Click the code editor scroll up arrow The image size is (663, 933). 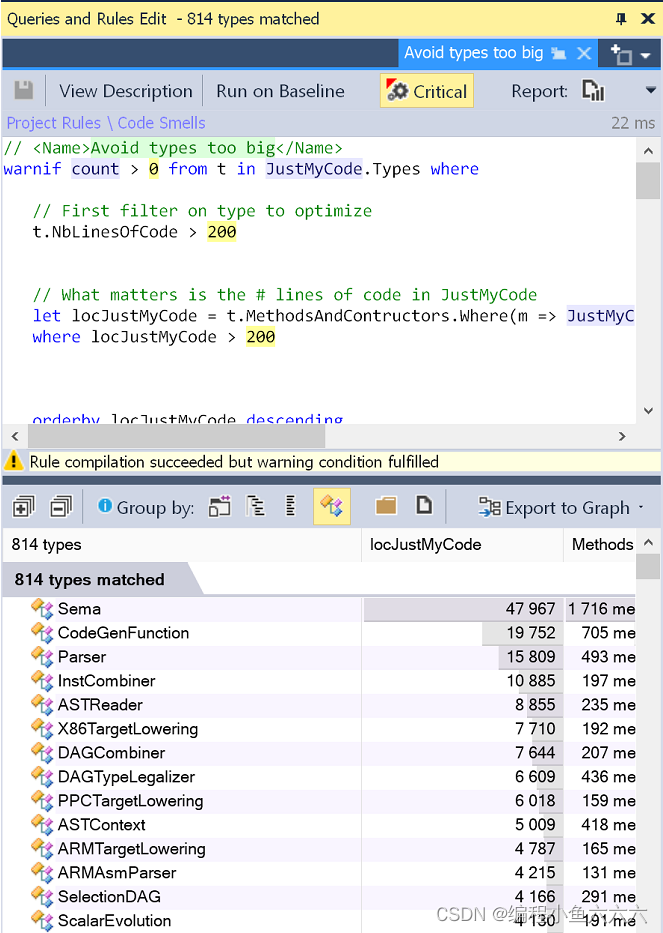pyautogui.click(x=648, y=151)
